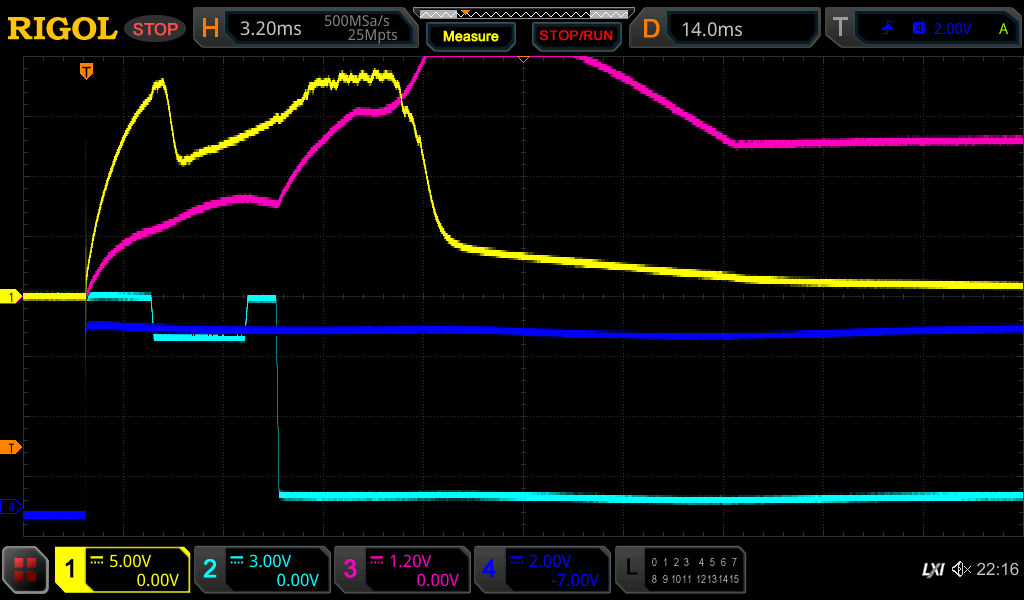Click the orange trigger position marker at top

click(87, 70)
